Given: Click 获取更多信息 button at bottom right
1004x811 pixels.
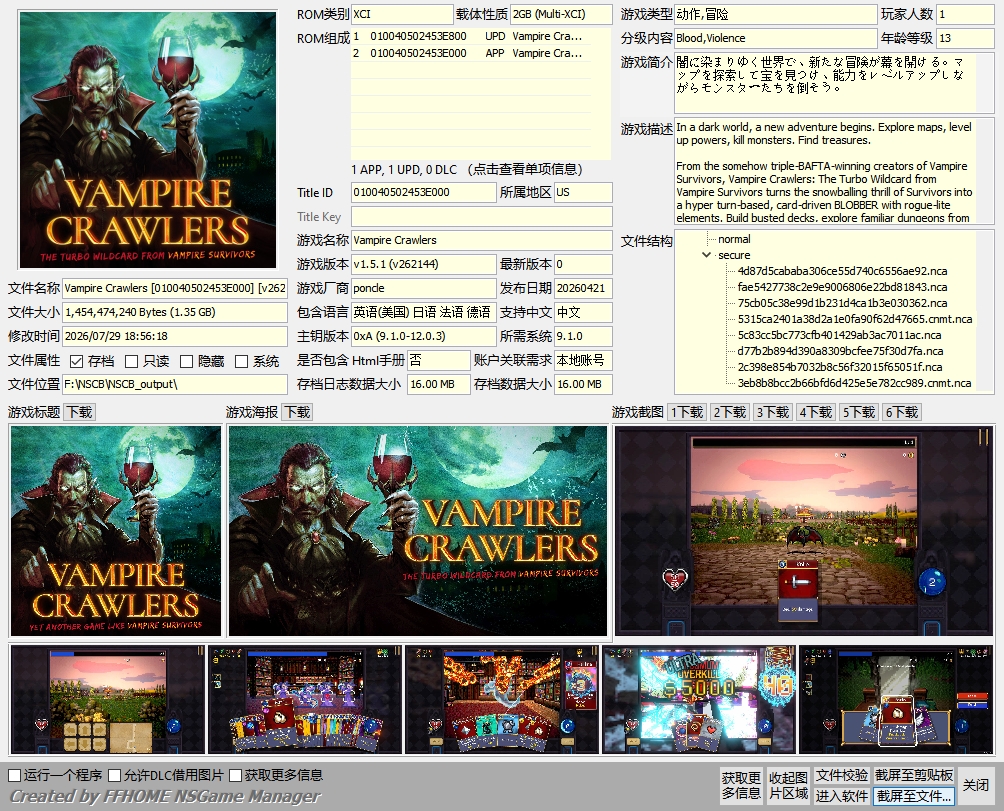Looking at the screenshot, I should click(741, 785).
